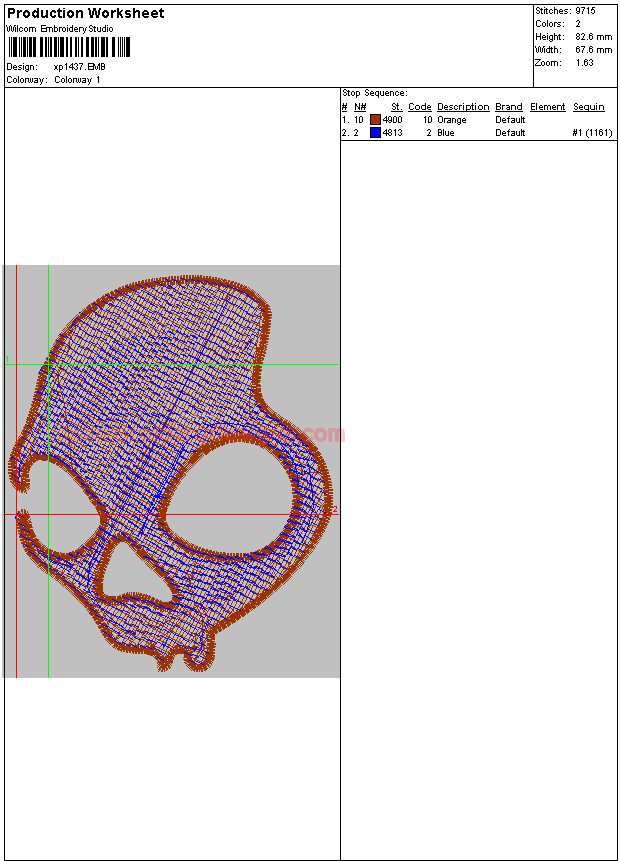This screenshot has width=620, height=861.
Task: Click the stitch count 4813 in Blue row
Action: 392,132
